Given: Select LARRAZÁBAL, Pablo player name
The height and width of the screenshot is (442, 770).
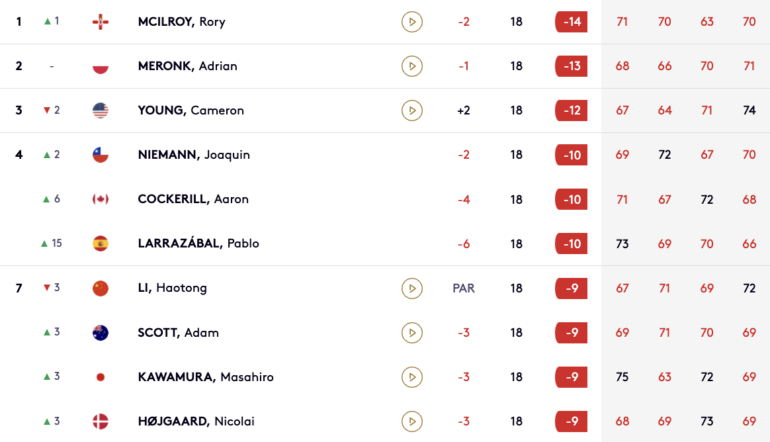Looking at the screenshot, I should [x=198, y=244].
